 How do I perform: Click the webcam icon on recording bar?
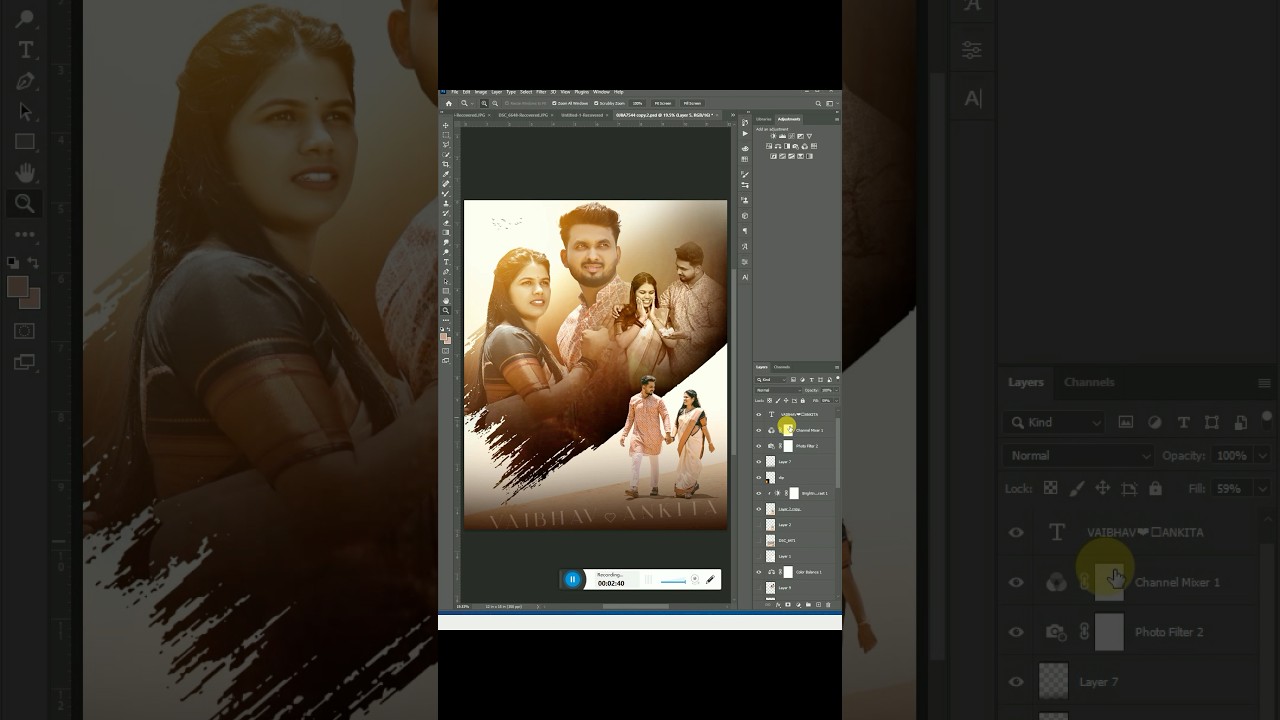coord(695,579)
